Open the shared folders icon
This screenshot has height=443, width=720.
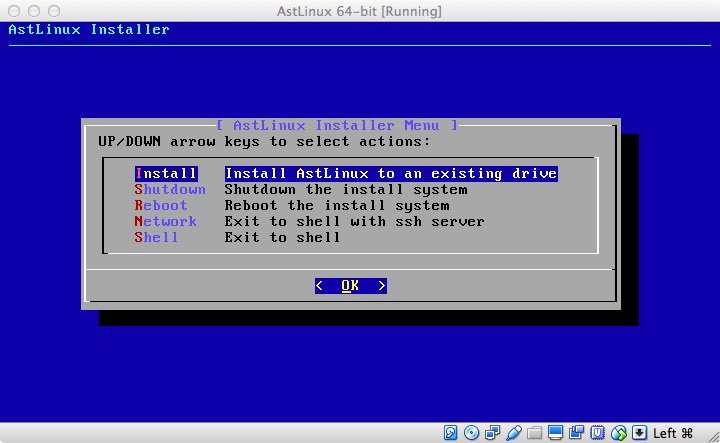coord(534,432)
